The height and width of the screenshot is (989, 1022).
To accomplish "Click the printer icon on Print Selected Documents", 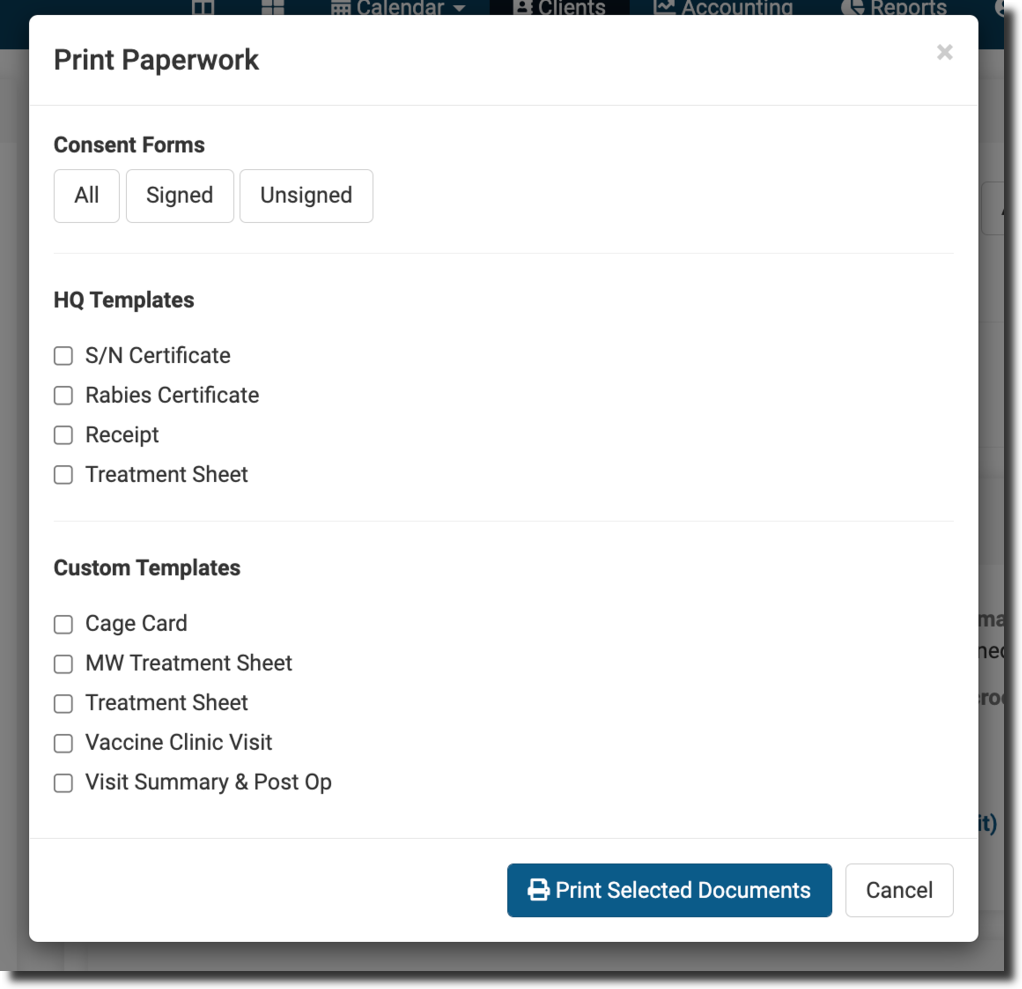I will [539, 890].
